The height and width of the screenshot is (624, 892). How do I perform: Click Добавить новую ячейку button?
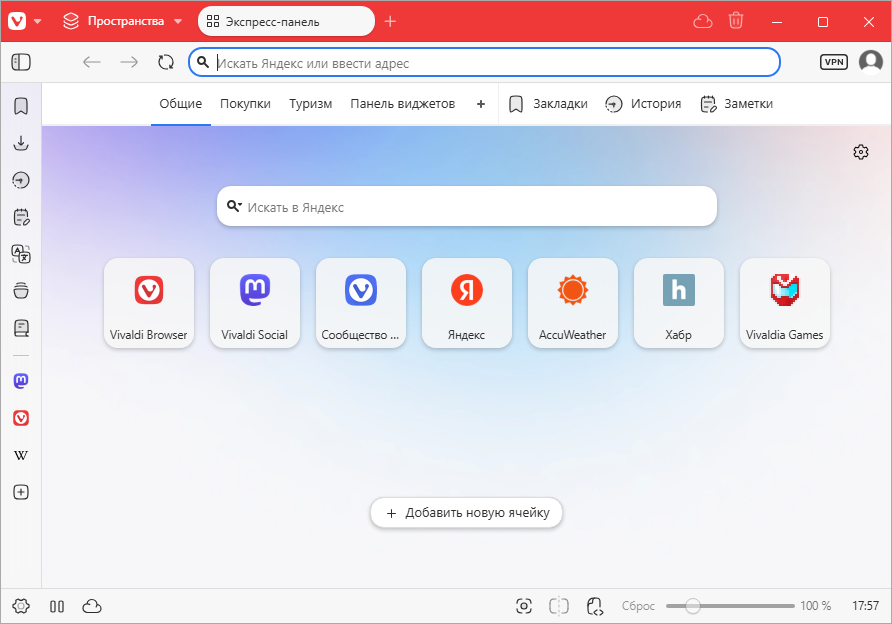click(466, 512)
